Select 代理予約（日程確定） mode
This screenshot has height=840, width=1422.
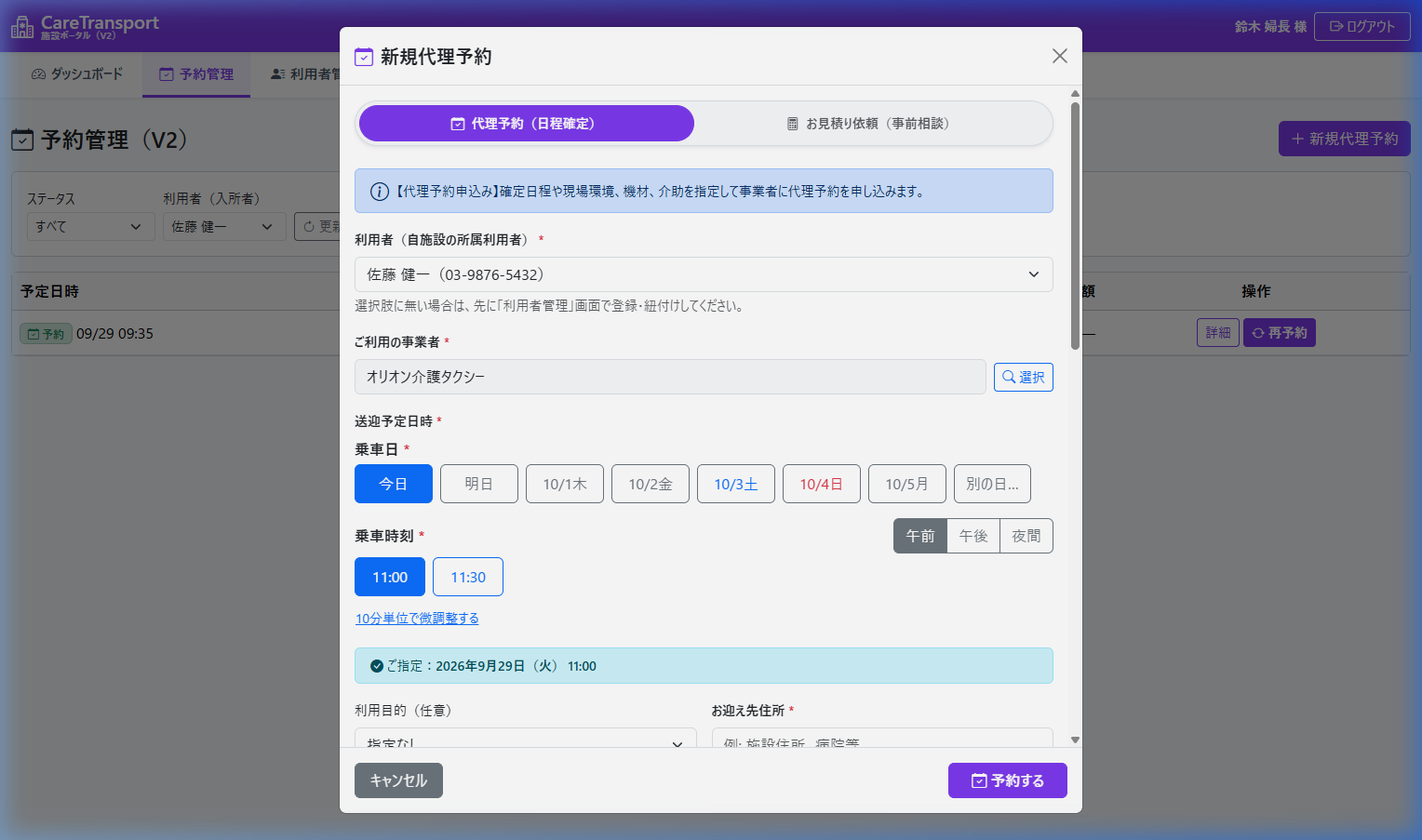click(x=527, y=124)
